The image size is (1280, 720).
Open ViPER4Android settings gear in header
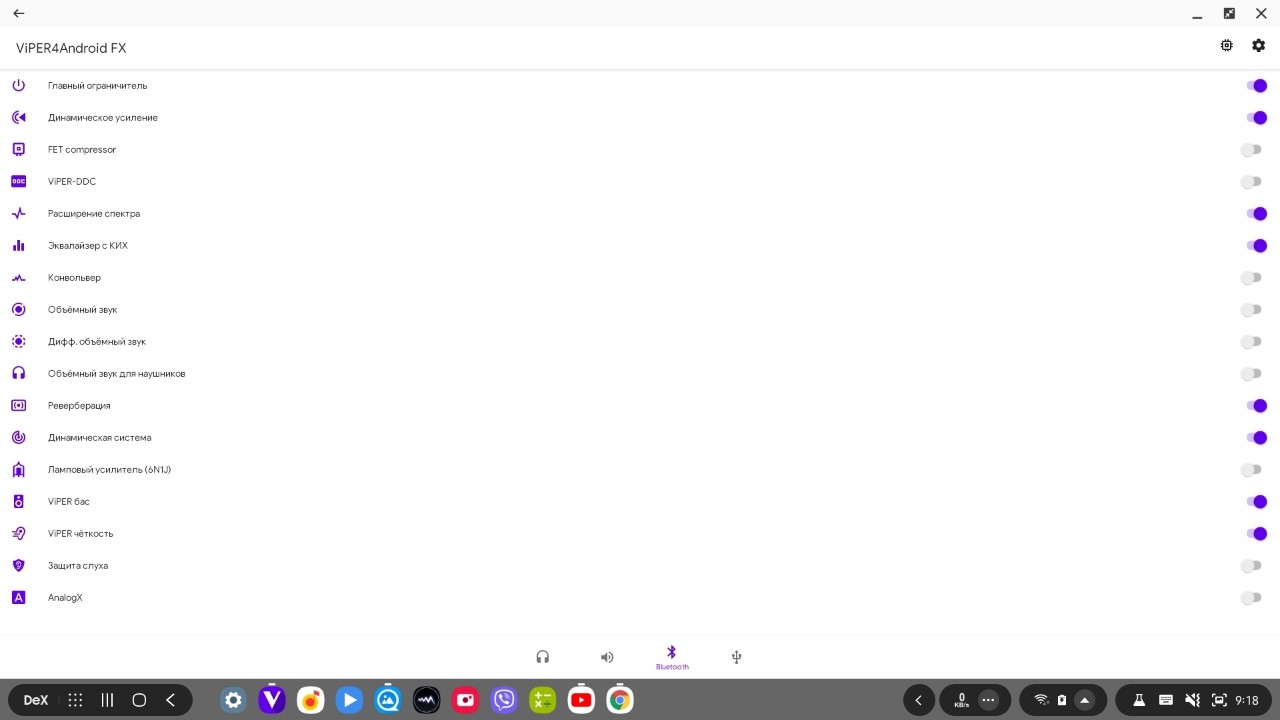coord(1259,45)
